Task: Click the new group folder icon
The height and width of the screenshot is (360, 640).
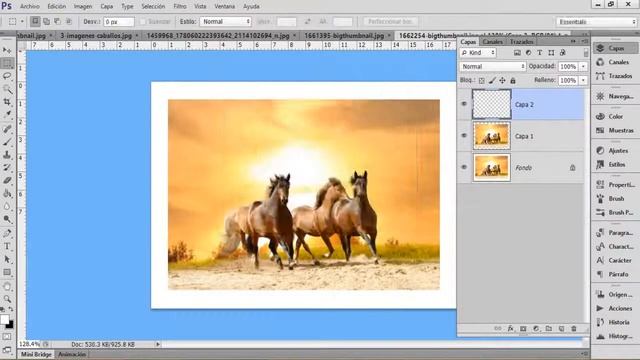Action: click(x=549, y=329)
